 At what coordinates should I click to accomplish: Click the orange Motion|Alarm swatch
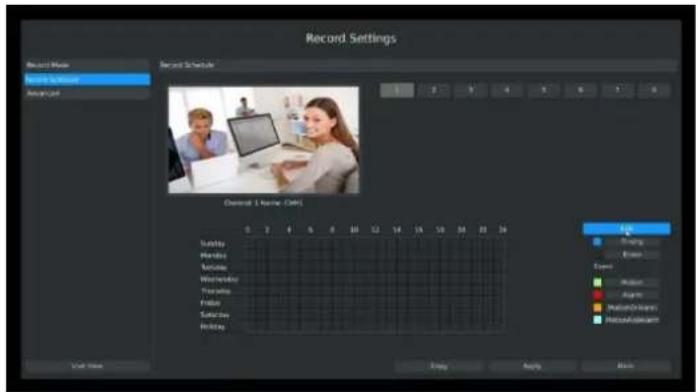pos(597,307)
